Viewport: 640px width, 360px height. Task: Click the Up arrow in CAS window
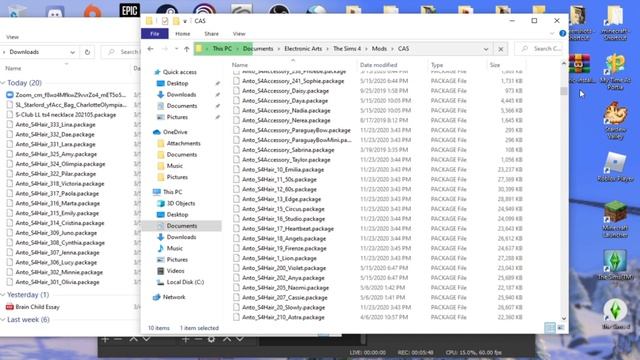187,49
